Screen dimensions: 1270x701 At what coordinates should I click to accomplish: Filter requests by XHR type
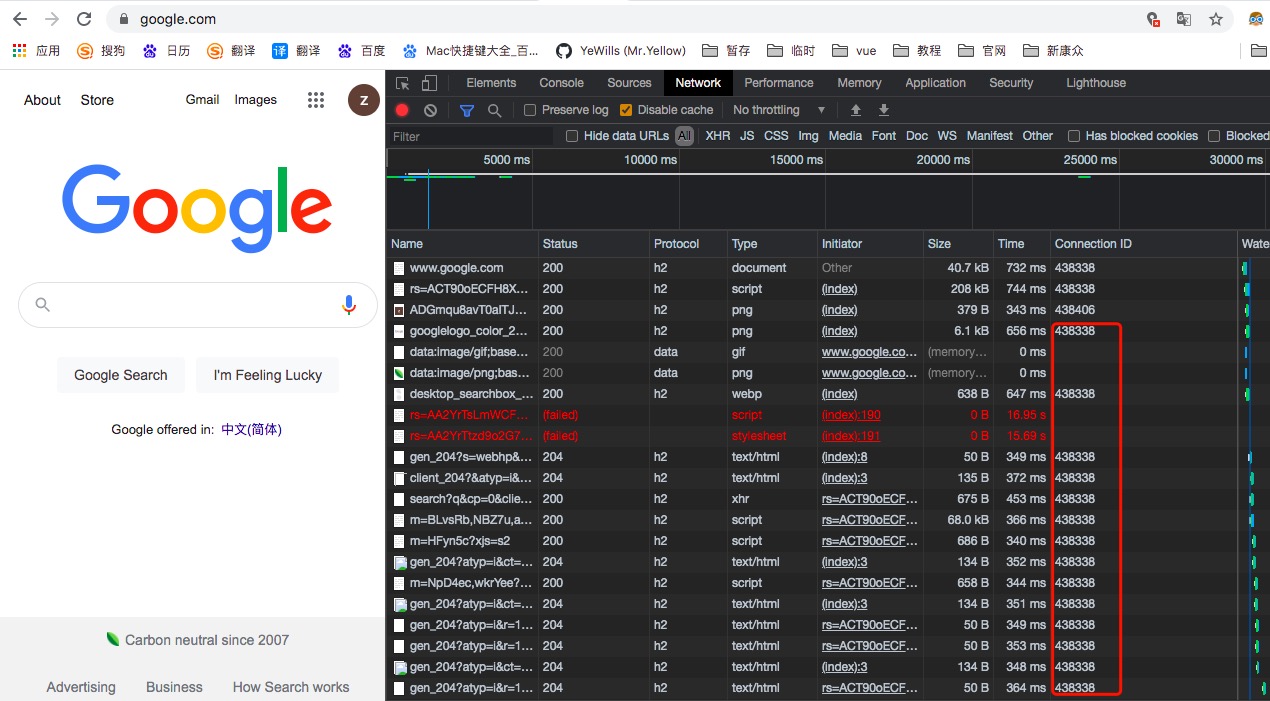(718, 136)
